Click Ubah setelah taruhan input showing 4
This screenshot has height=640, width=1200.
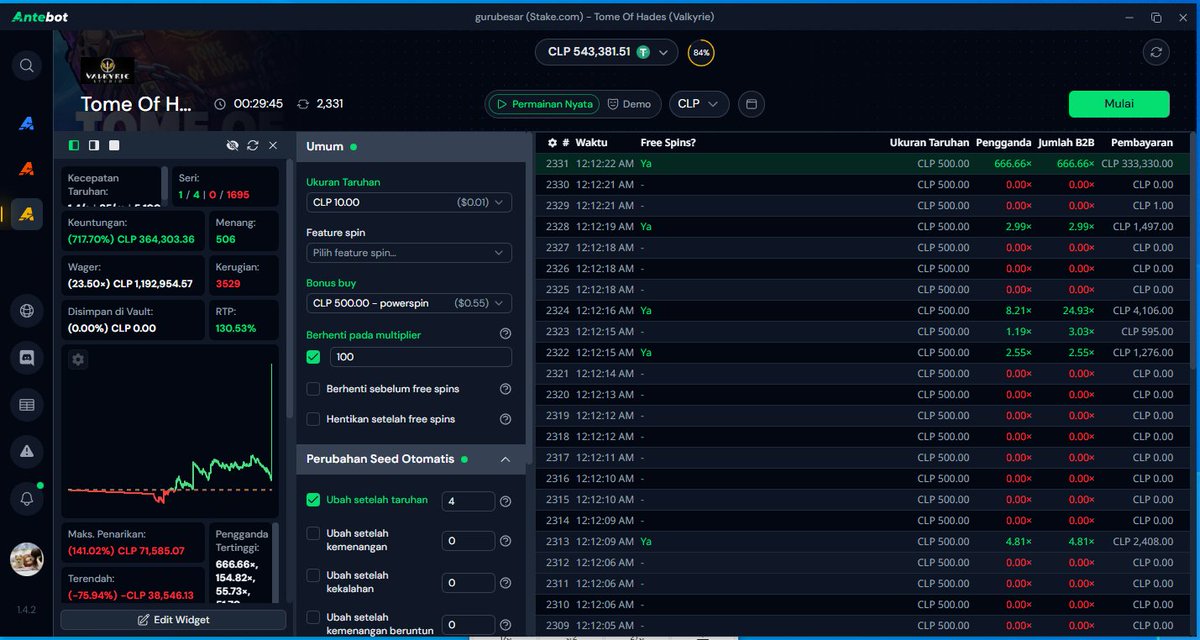coord(468,501)
